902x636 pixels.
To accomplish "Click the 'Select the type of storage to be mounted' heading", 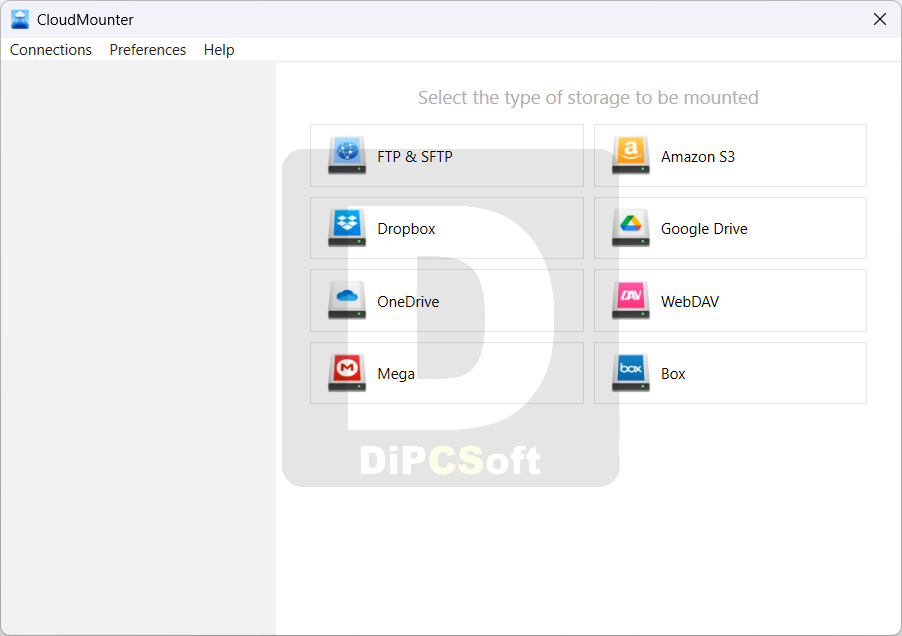I will click(x=588, y=98).
